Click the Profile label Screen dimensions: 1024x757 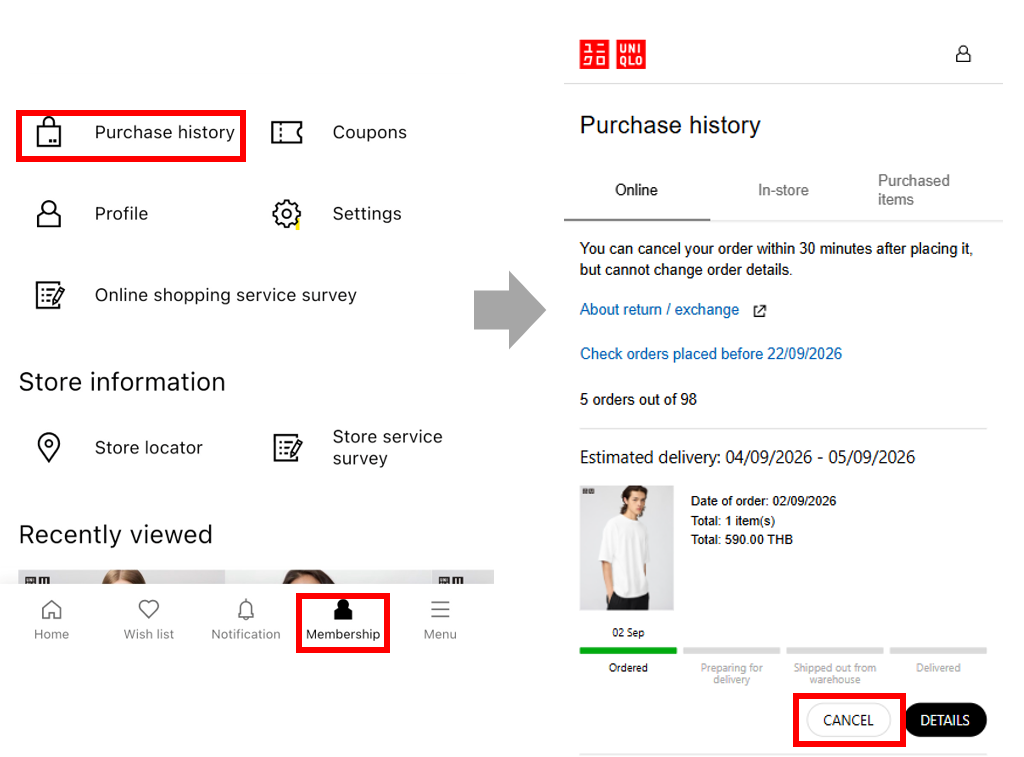[121, 214]
